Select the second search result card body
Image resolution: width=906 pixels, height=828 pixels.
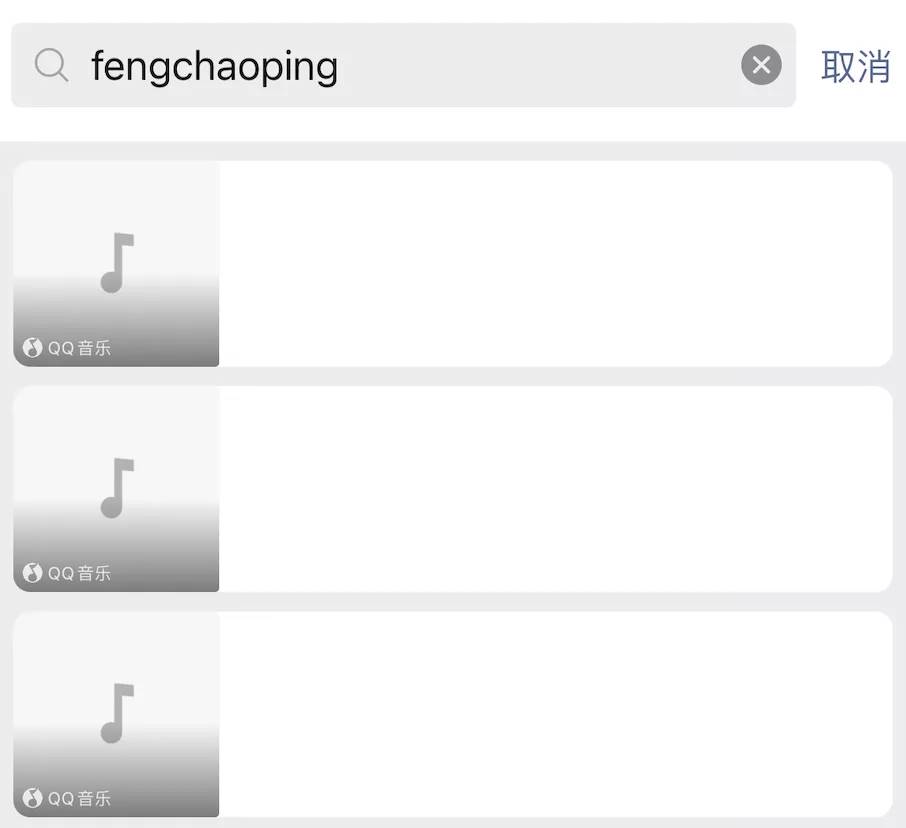(x=556, y=489)
